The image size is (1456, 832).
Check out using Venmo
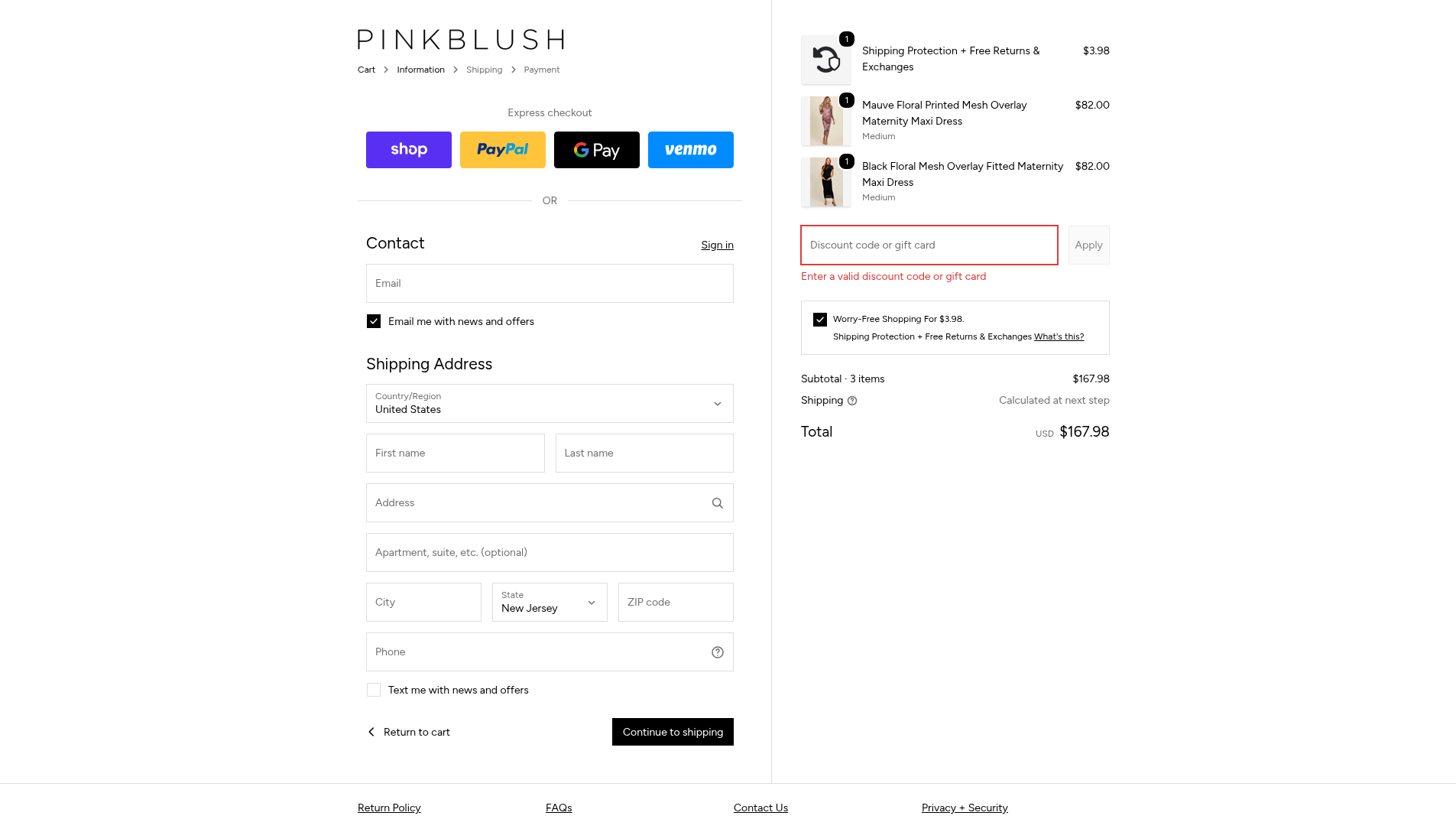690,150
